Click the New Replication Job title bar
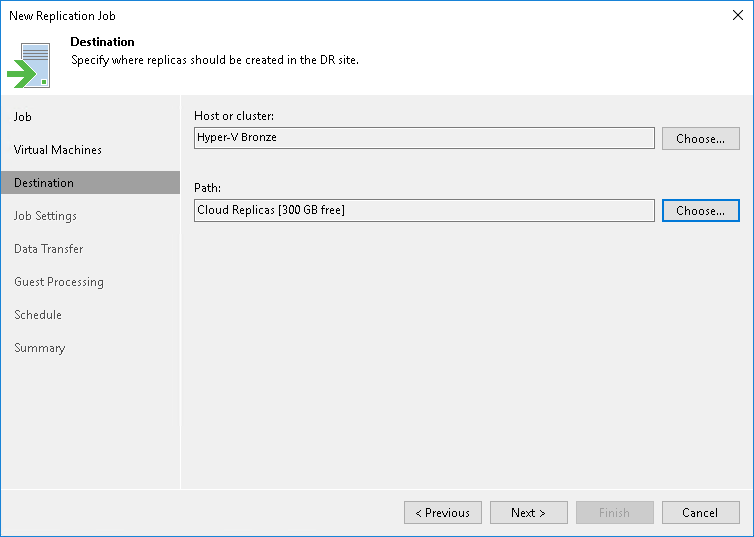 pos(300,16)
